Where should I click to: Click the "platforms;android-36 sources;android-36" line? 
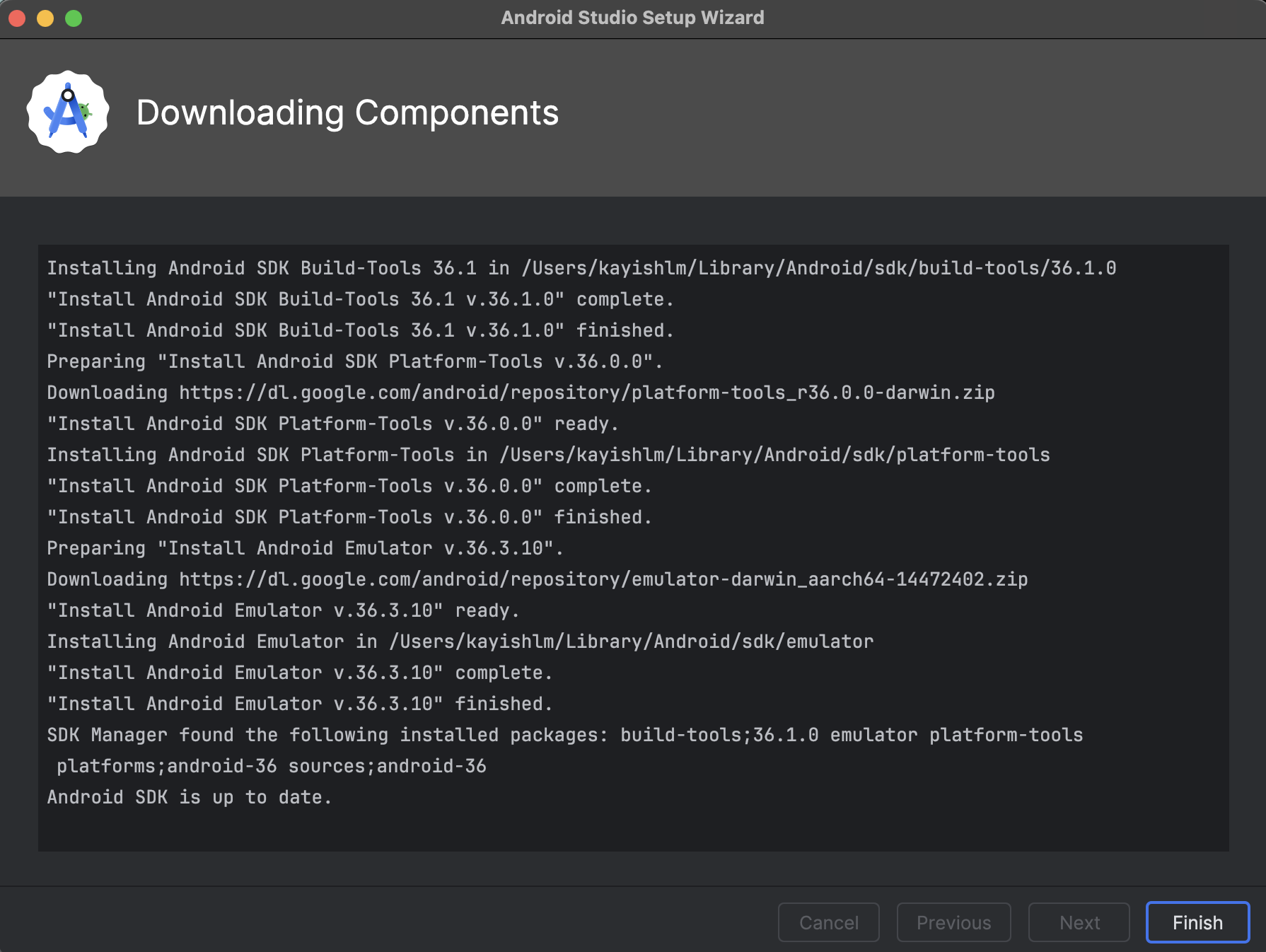pyautogui.click(x=272, y=766)
